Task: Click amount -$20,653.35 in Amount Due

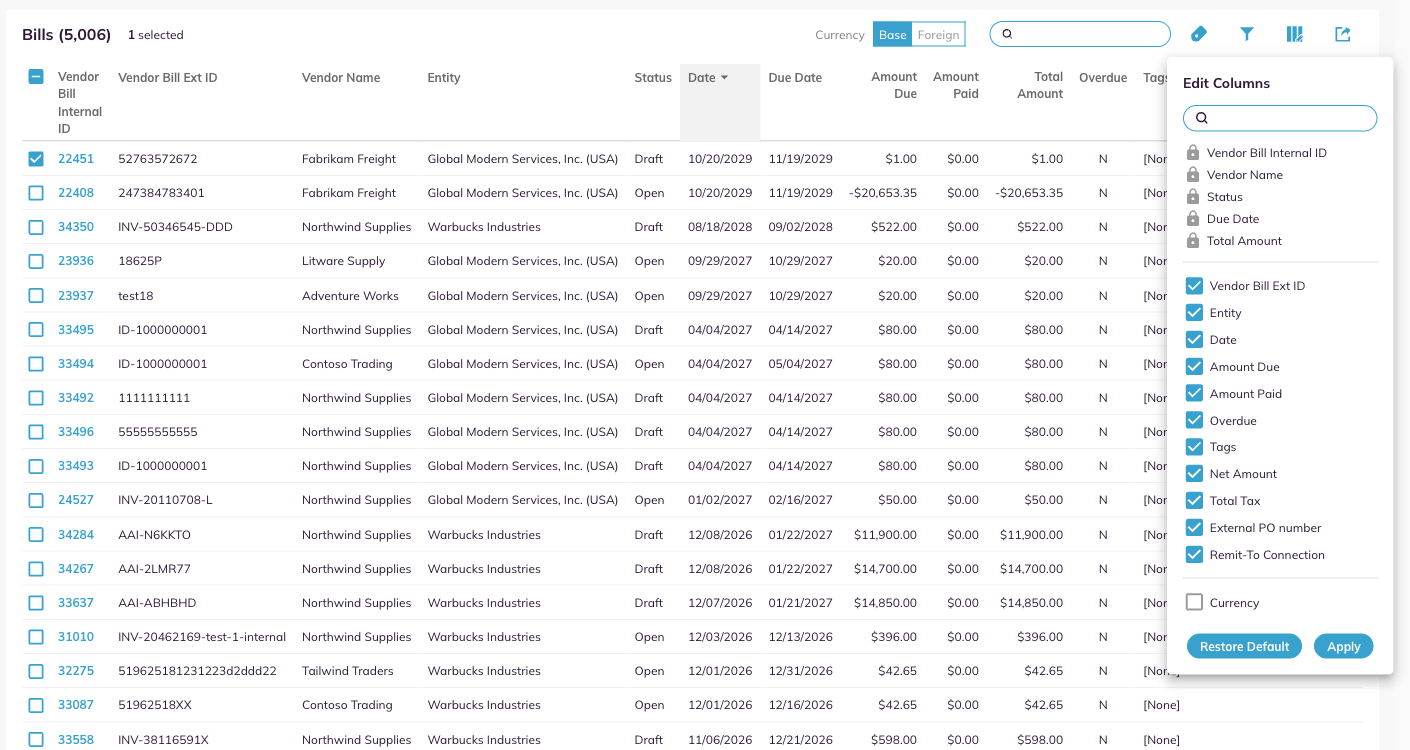Action: pos(883,193)
